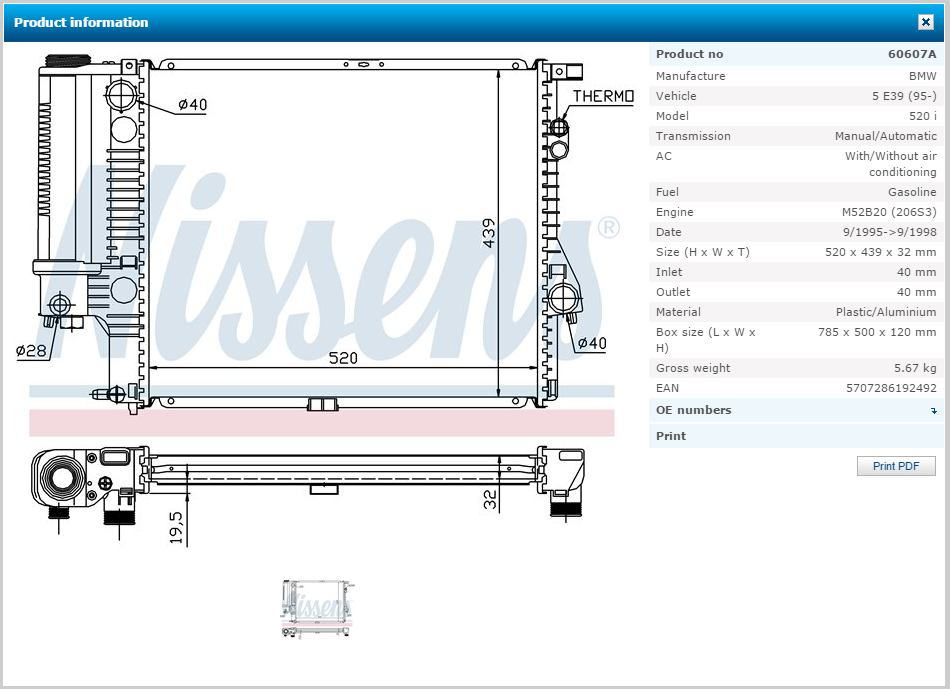Select the With/Without air conditioning value

(891, 164)
